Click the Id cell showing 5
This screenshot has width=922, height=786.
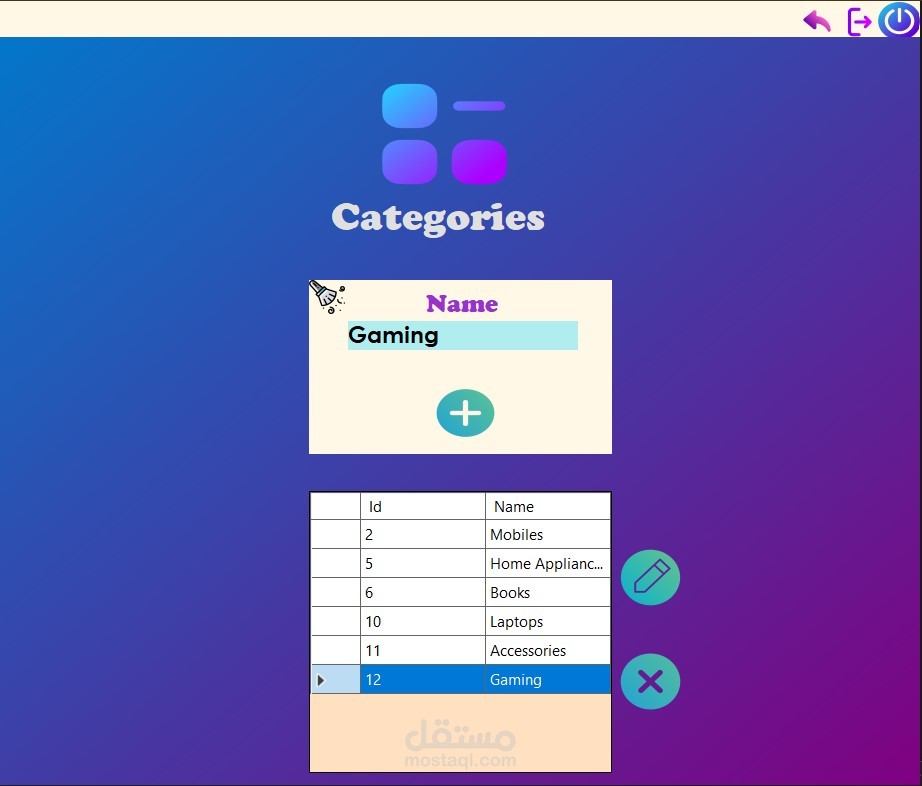(423, 563)
